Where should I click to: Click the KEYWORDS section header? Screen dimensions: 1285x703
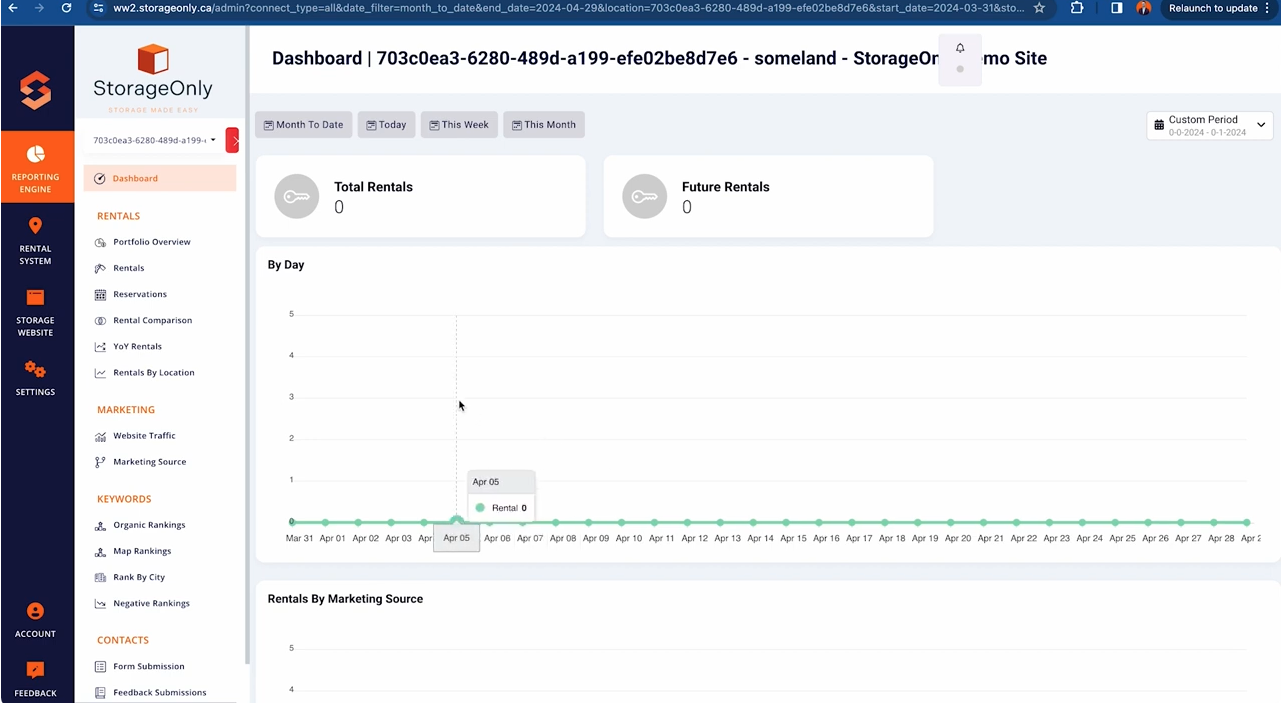(x=124, y=499)
